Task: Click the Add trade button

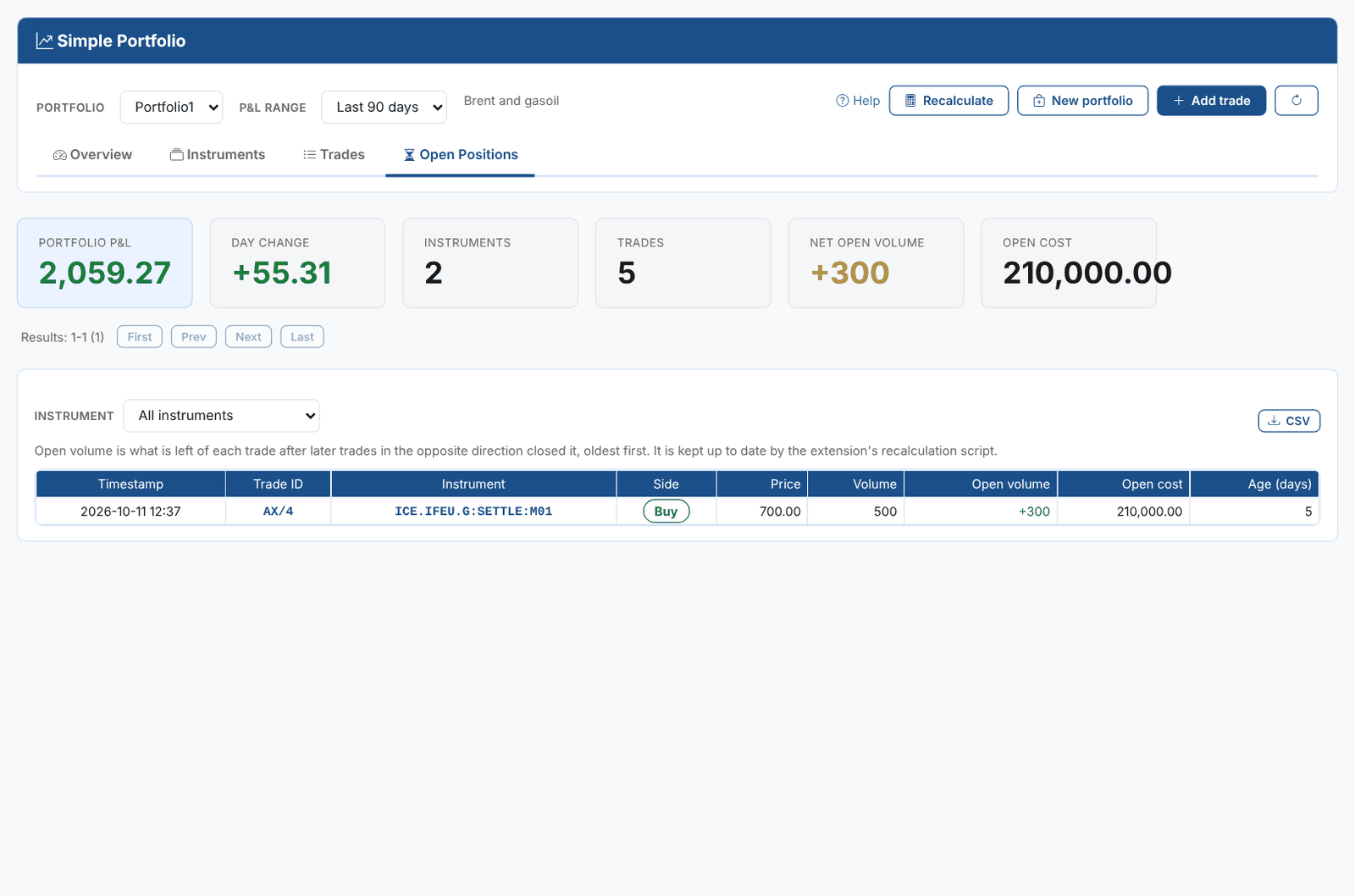Action: pyautogui.click(x=1211, y=101)
